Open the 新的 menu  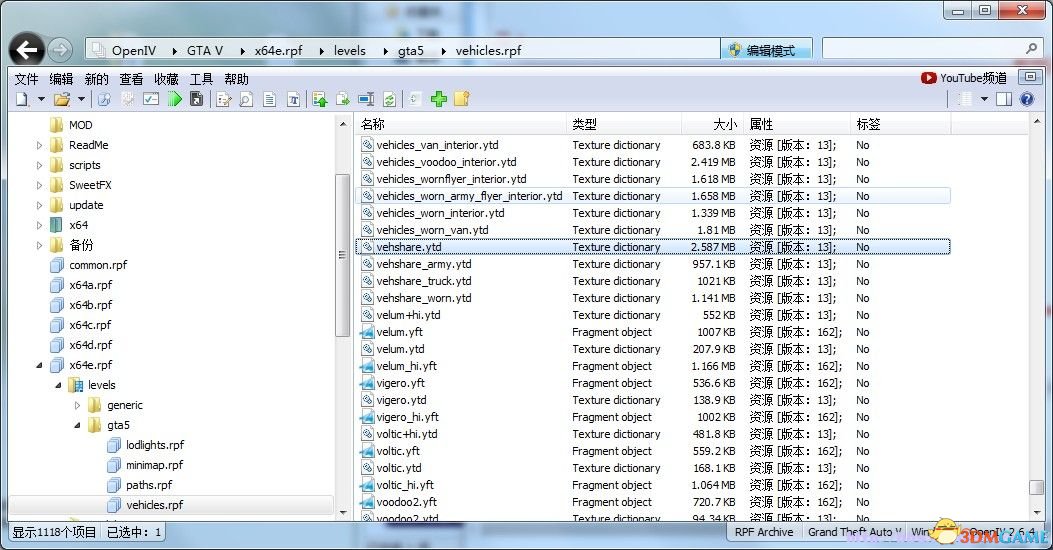(x=97, y=79)
